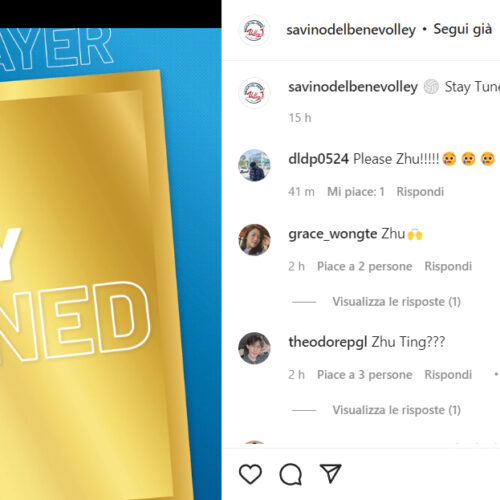Image resolution: width=500 pixels, height=500 pixels.
Task: Like the post with heart icon
Action: coord(250,474)
